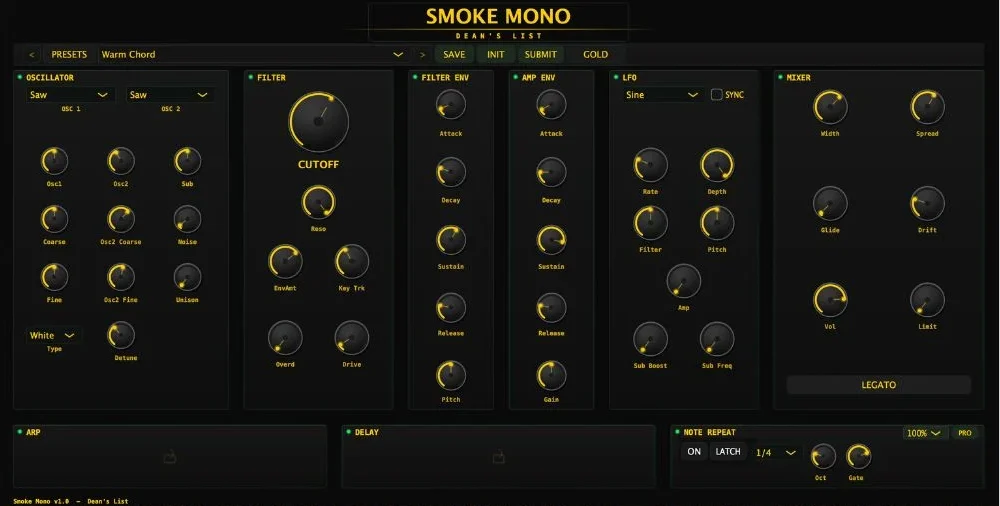Toggle the LEGATO button
The height and width of the screenshot is (506, 1000).
point(878,385)
